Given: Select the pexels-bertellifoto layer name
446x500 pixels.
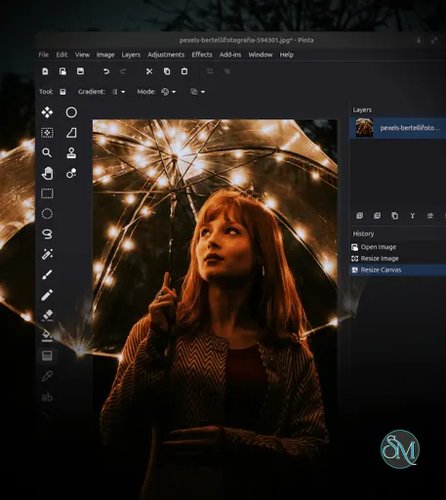Looking at the screenshot, I should [410, 127].
